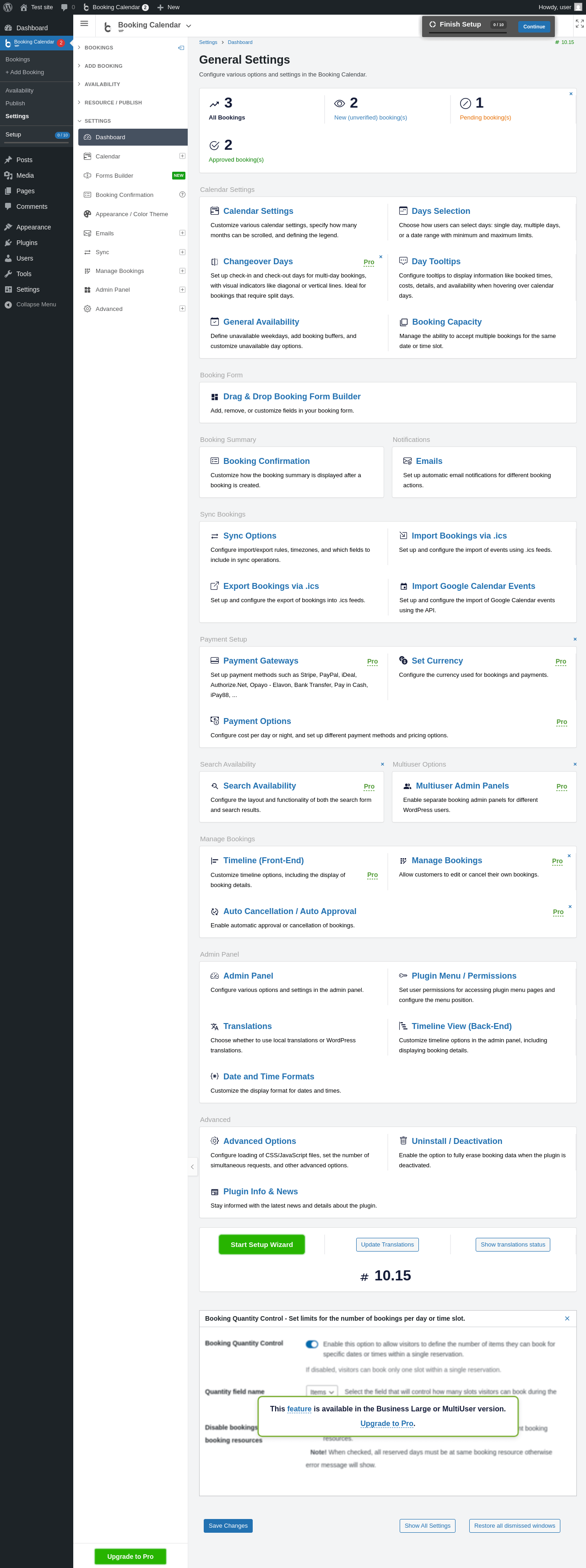
Task: Click the WordPress logo in admin bar
Action: click(x=8, y=7)
